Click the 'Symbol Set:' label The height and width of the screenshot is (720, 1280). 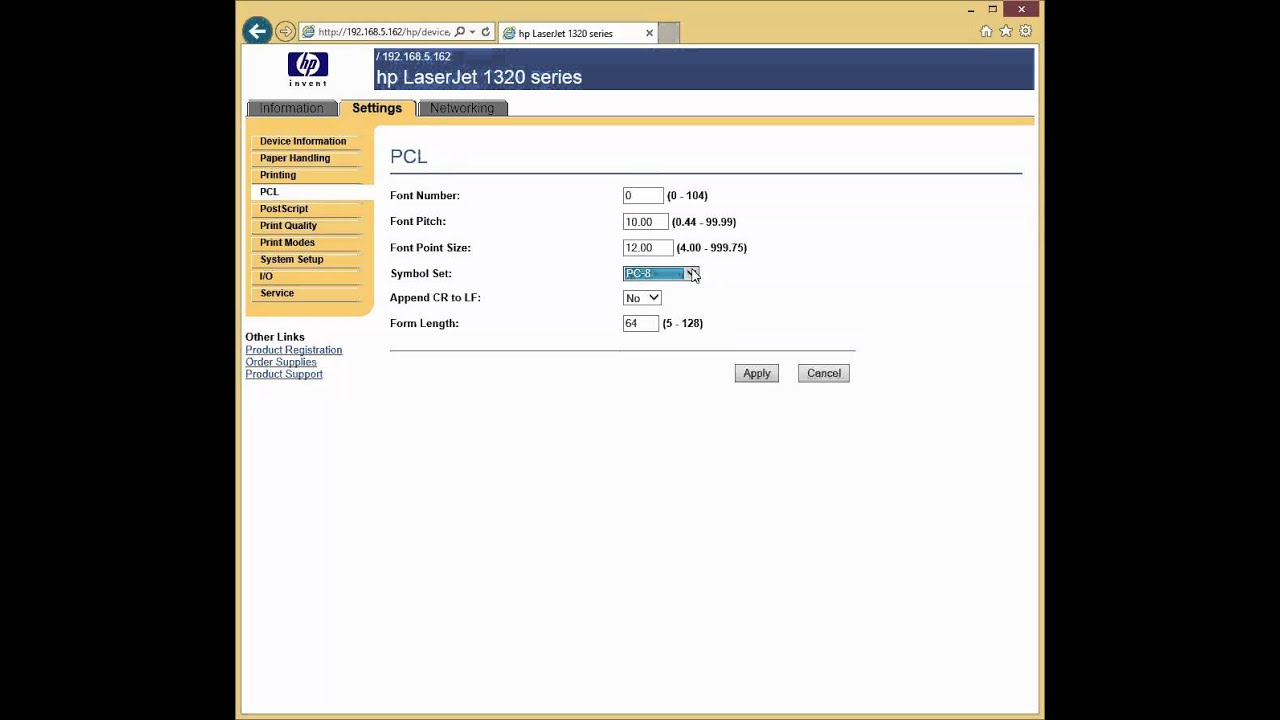[421, 274]
